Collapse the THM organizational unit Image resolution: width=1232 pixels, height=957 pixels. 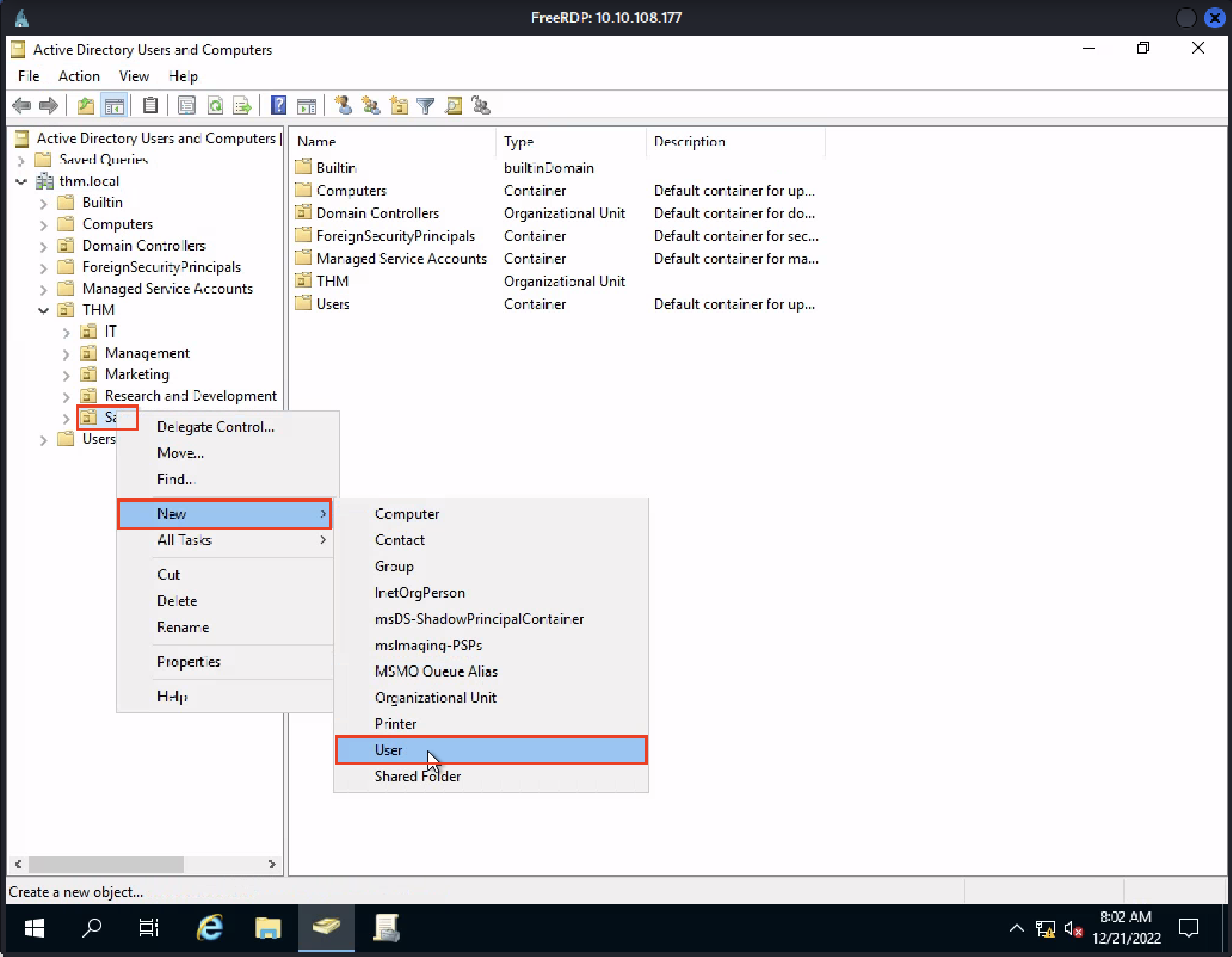[x=43, y=310]
